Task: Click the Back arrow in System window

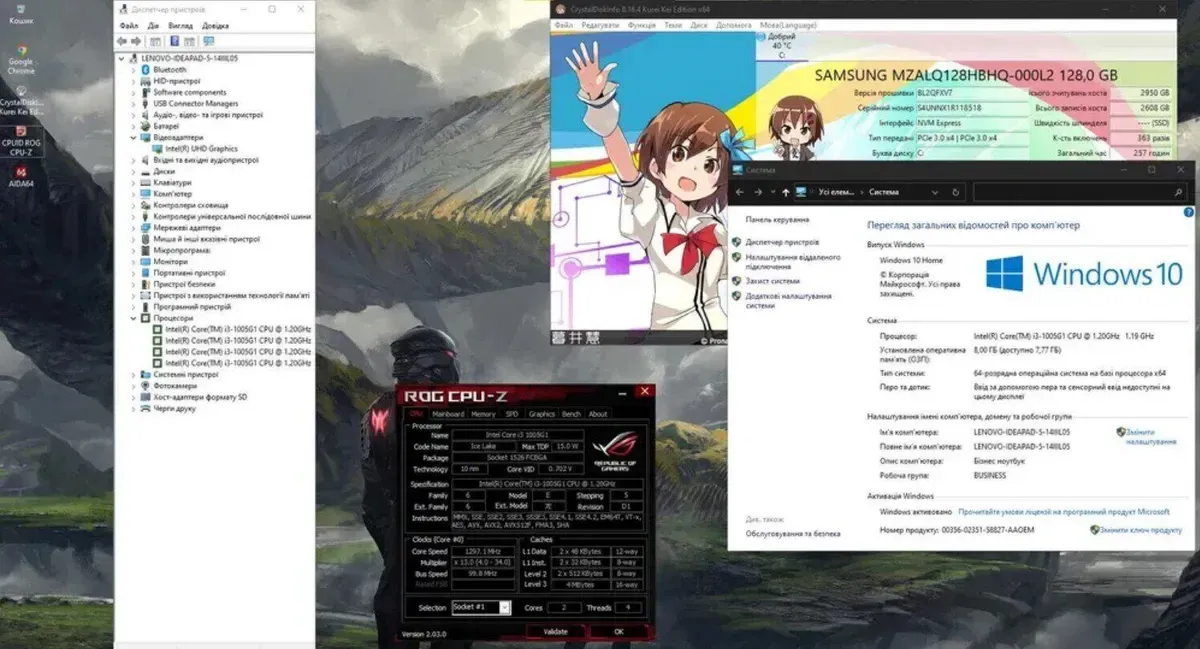Action: click(741, 192)
